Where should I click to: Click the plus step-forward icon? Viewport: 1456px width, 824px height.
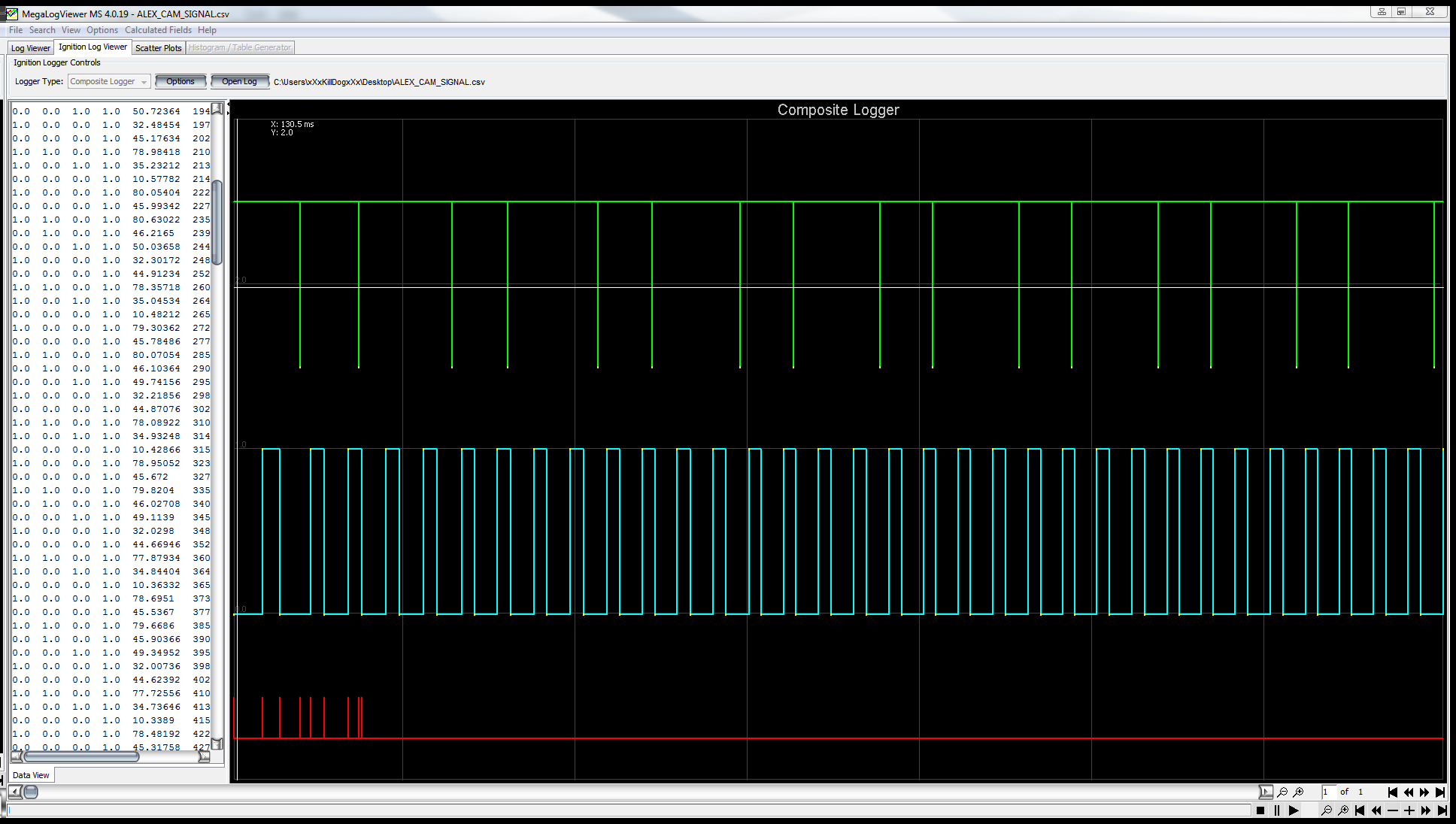1409,810
